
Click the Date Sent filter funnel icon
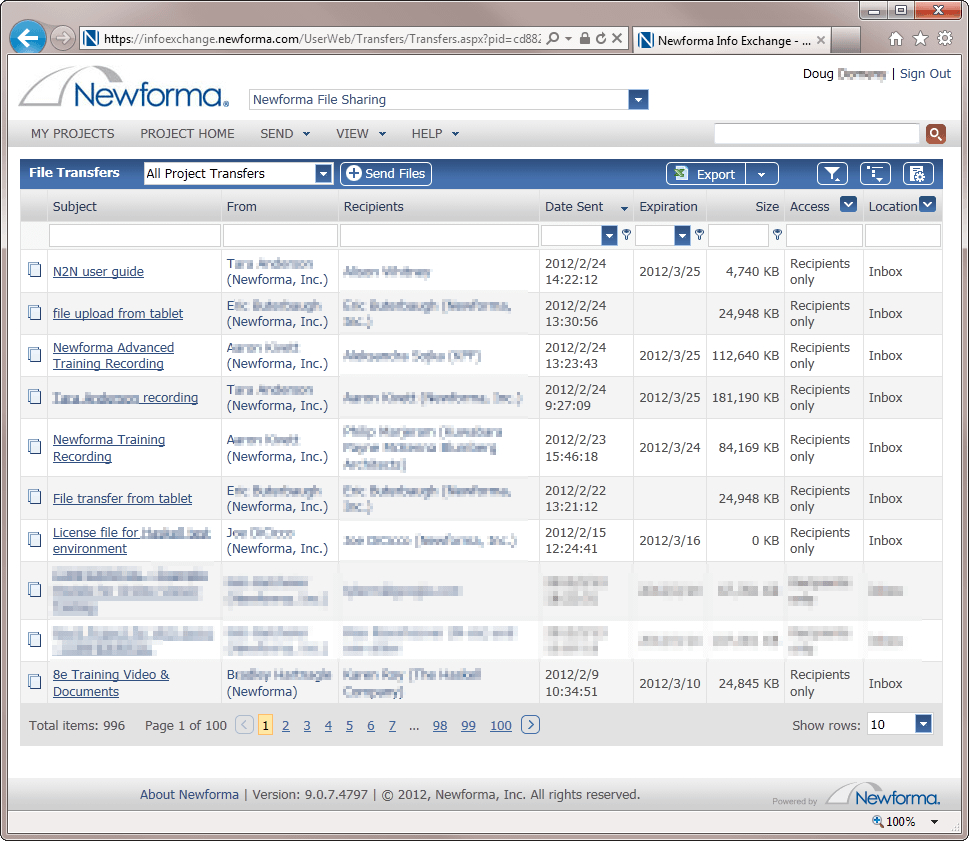[626, 235]
